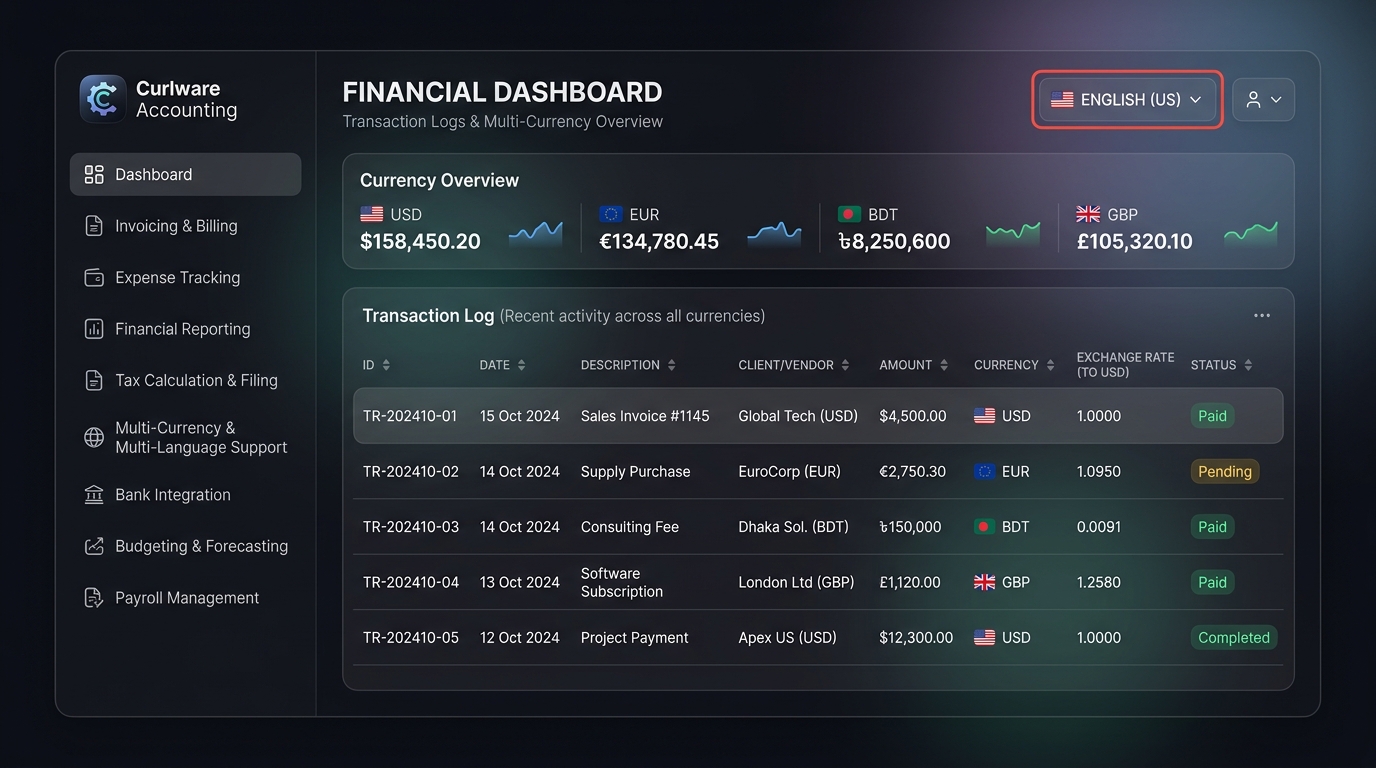The image size is (1376, 768).
Task: Click the Tax Calculation & Filing icon
Action: pos(94,380)
